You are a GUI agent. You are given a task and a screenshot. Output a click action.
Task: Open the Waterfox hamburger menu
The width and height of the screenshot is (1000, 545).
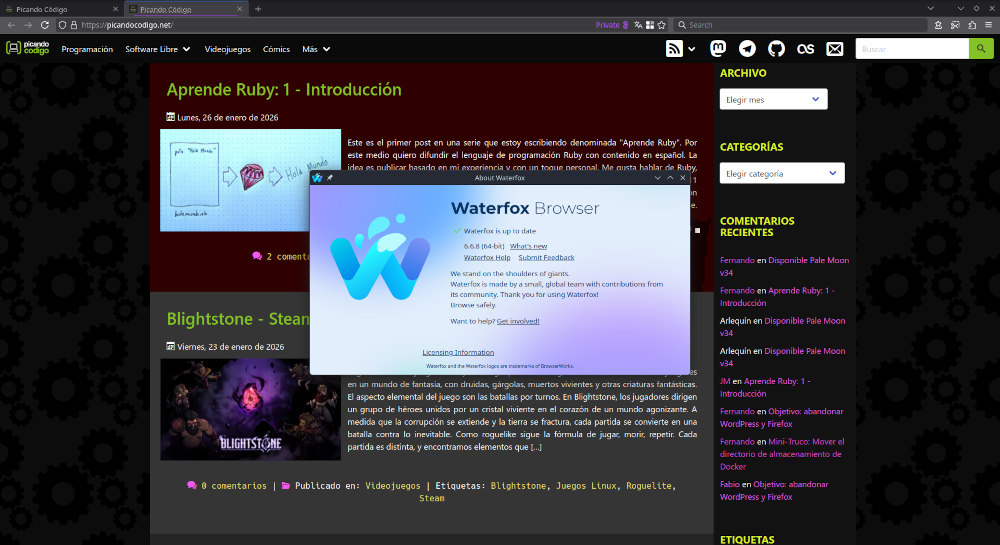click(989, 25)
